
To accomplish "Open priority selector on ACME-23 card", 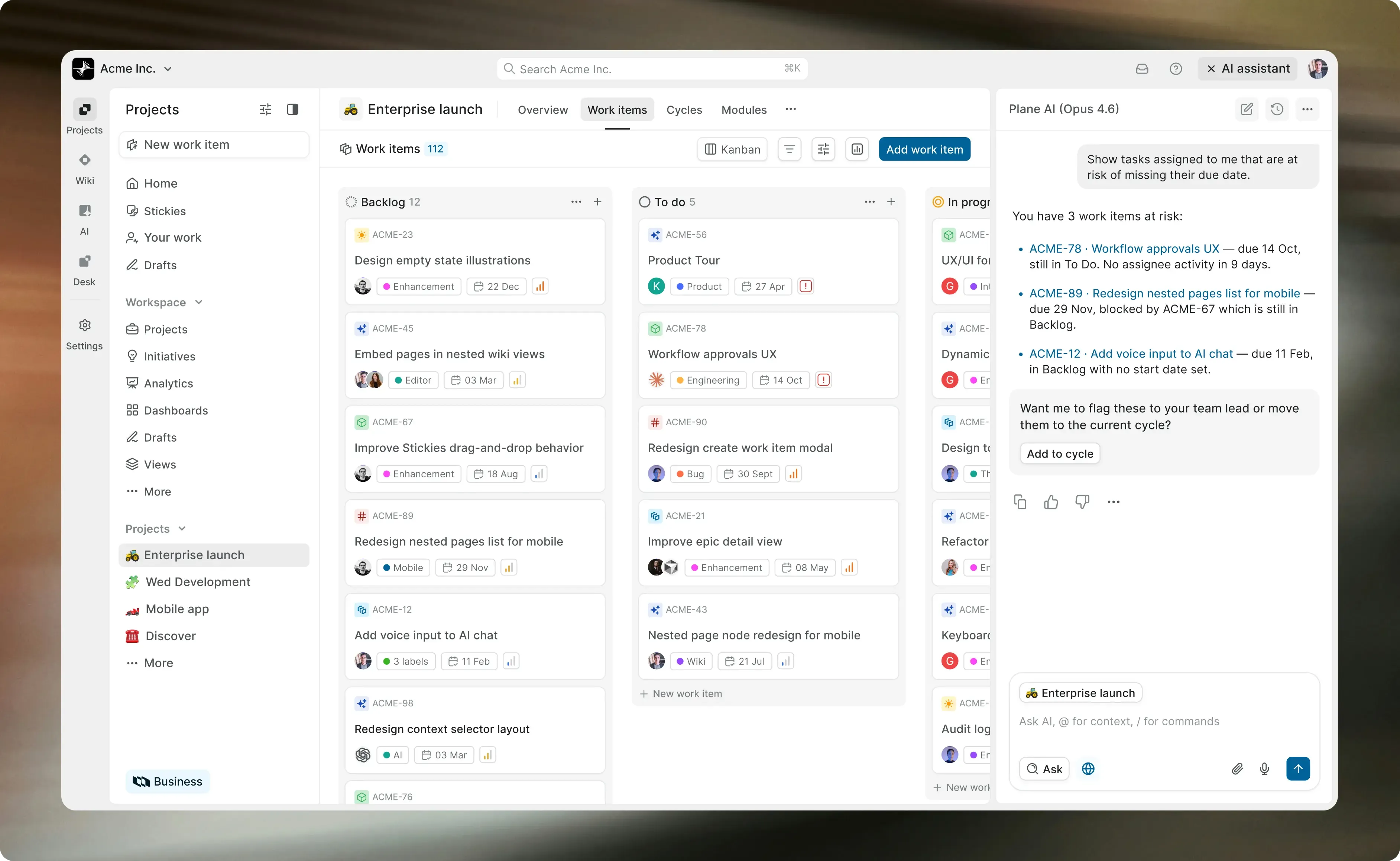I will [540, 286].
